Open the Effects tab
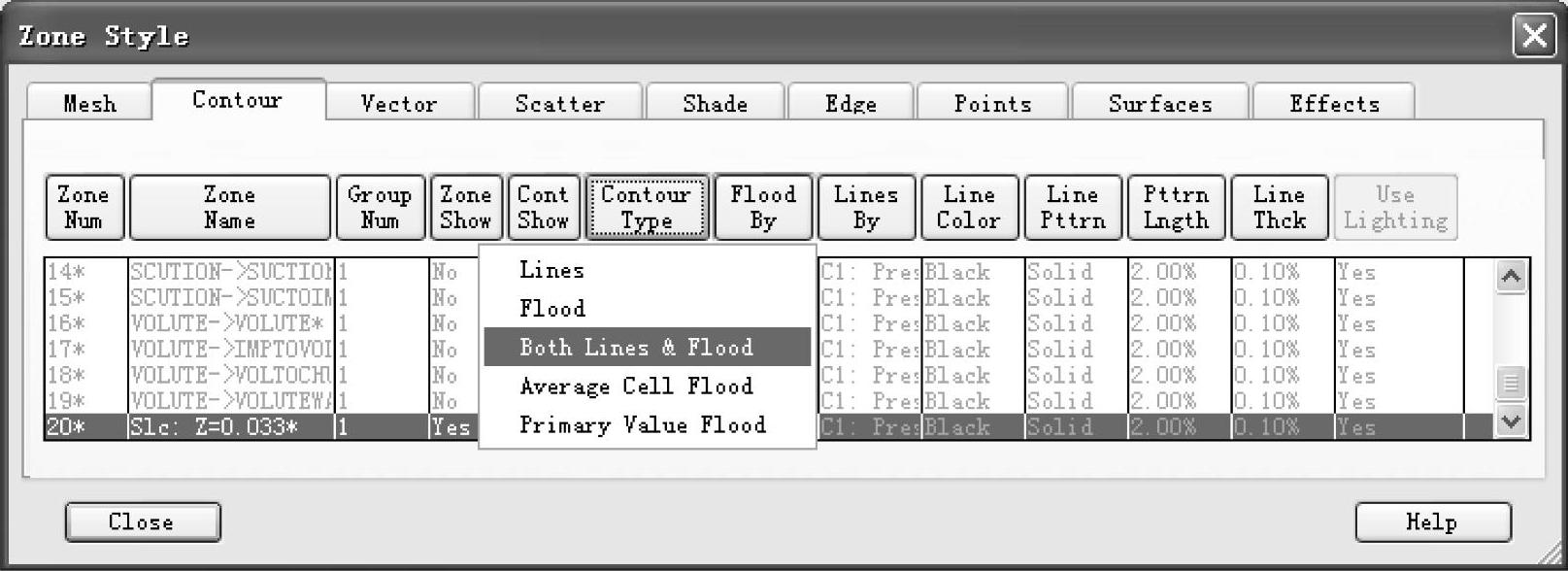The image size is (1568, 571). (1334, 103)
